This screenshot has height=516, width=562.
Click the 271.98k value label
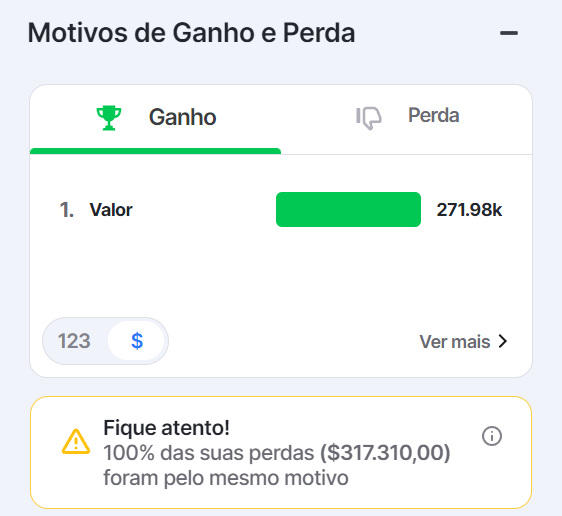click(469, 210)
